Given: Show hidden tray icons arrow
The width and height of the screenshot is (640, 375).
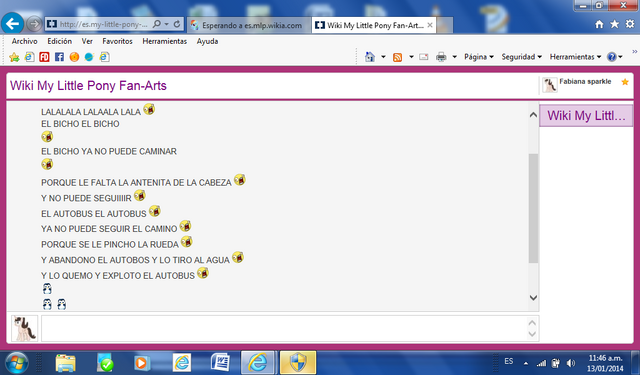Looking at the screenshot, I should click(x=526, y=363).
